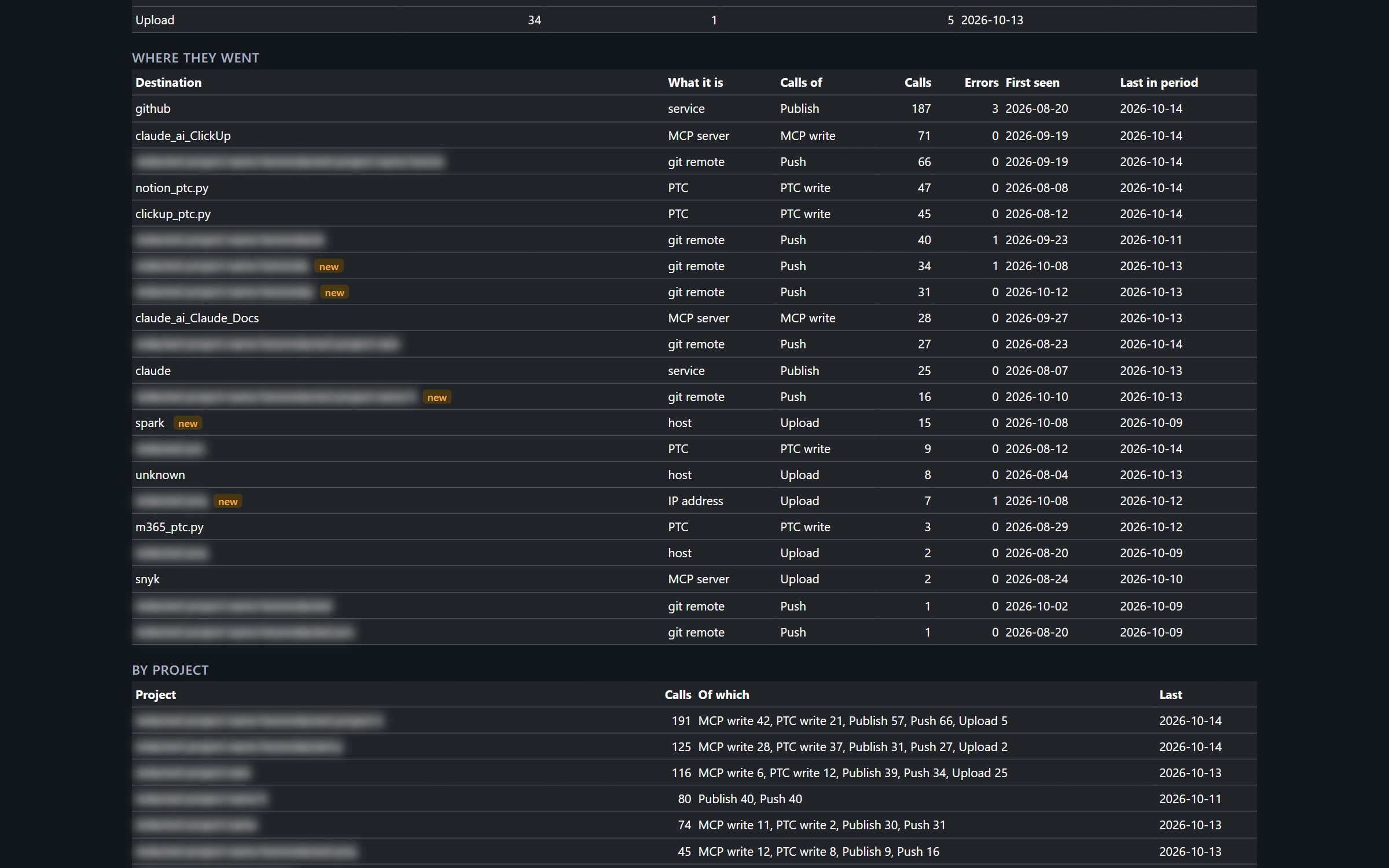Click the unknown host destination
Image resolution: width=1389 pixels, height=868 pixels.
(x=160, y=475)
